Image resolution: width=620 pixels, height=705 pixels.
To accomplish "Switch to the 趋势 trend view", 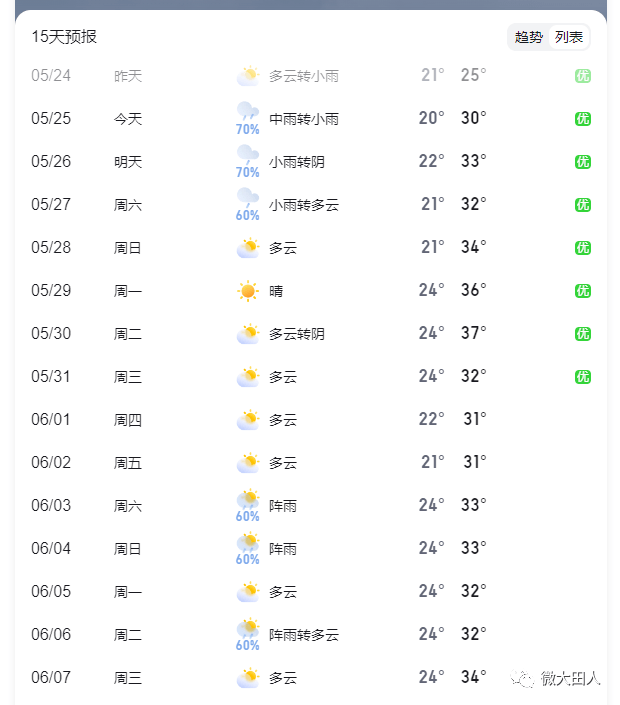I will pyautogui.click(x=529, y=37).
